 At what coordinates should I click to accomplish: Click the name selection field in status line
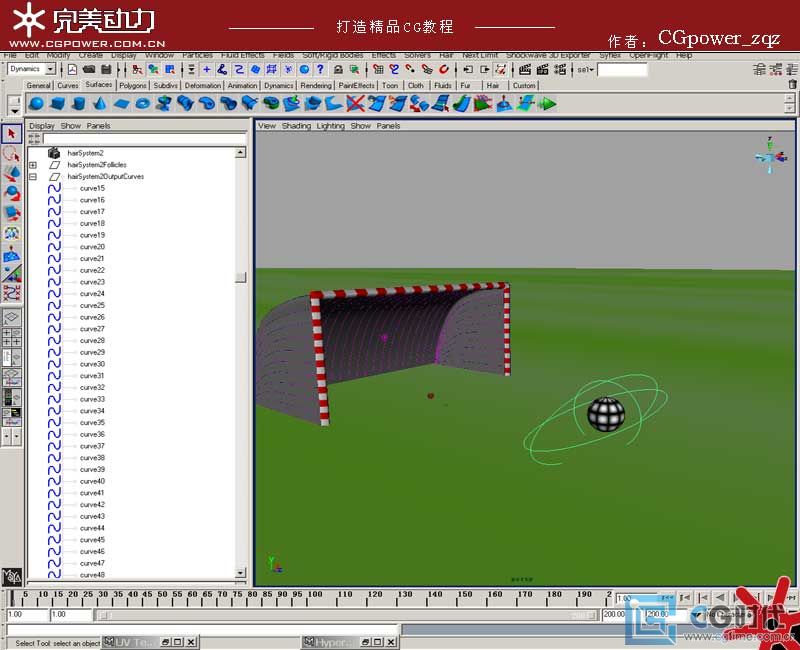622,69
